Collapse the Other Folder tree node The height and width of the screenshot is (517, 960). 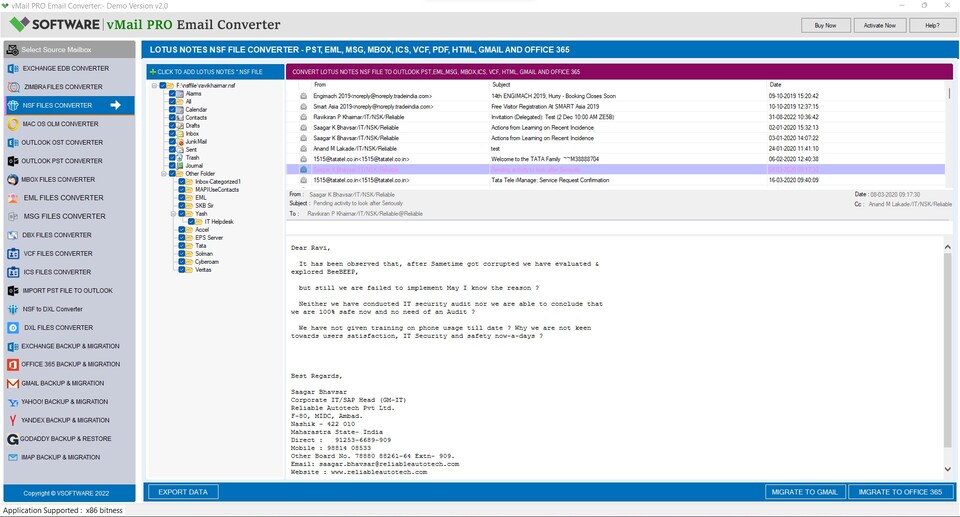coord(164,174)
